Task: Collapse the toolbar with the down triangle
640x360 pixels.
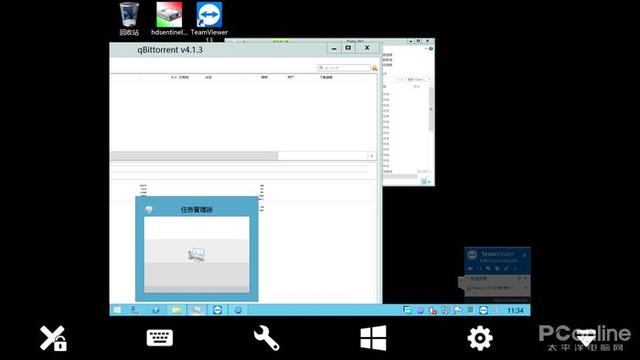Action: click(587, 338)
